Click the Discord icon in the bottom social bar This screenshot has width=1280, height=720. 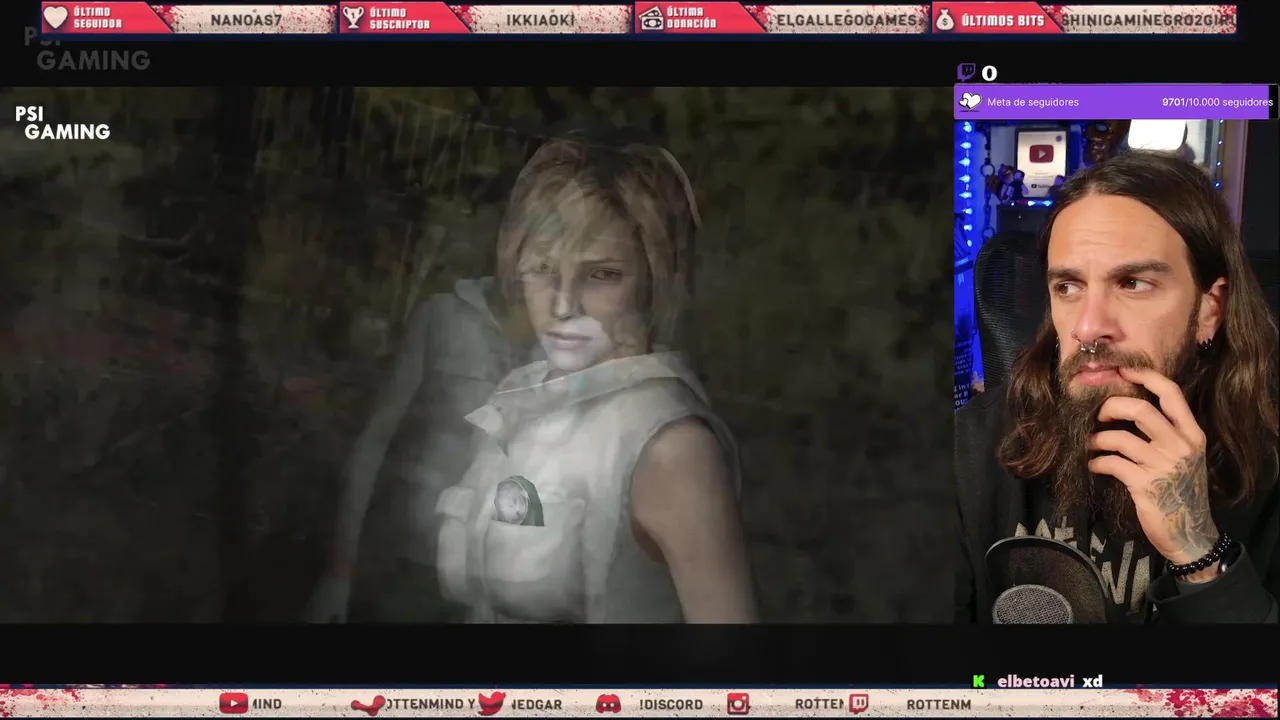coord(608,704)
